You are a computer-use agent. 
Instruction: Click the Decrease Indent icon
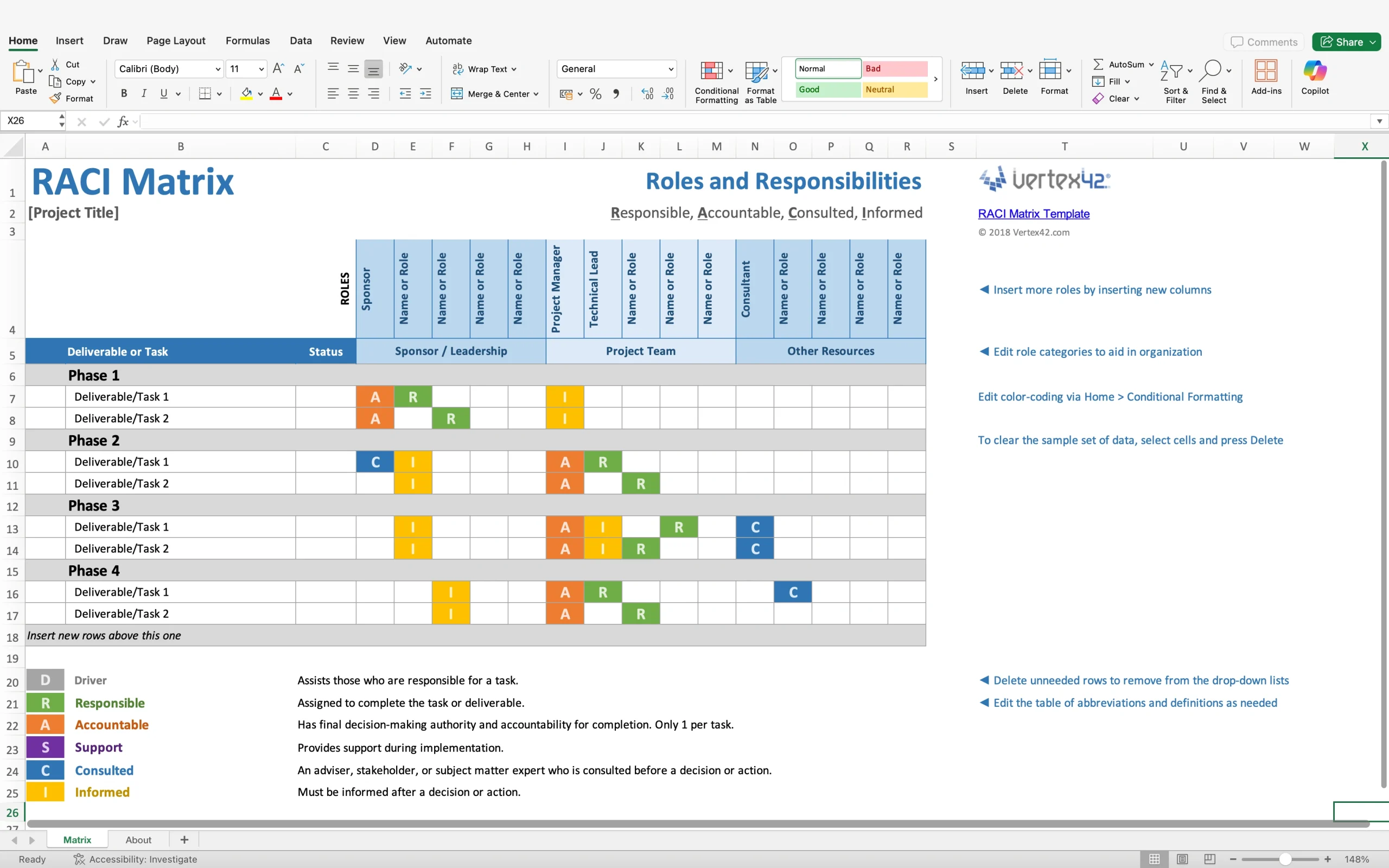[x=405, y=93]
